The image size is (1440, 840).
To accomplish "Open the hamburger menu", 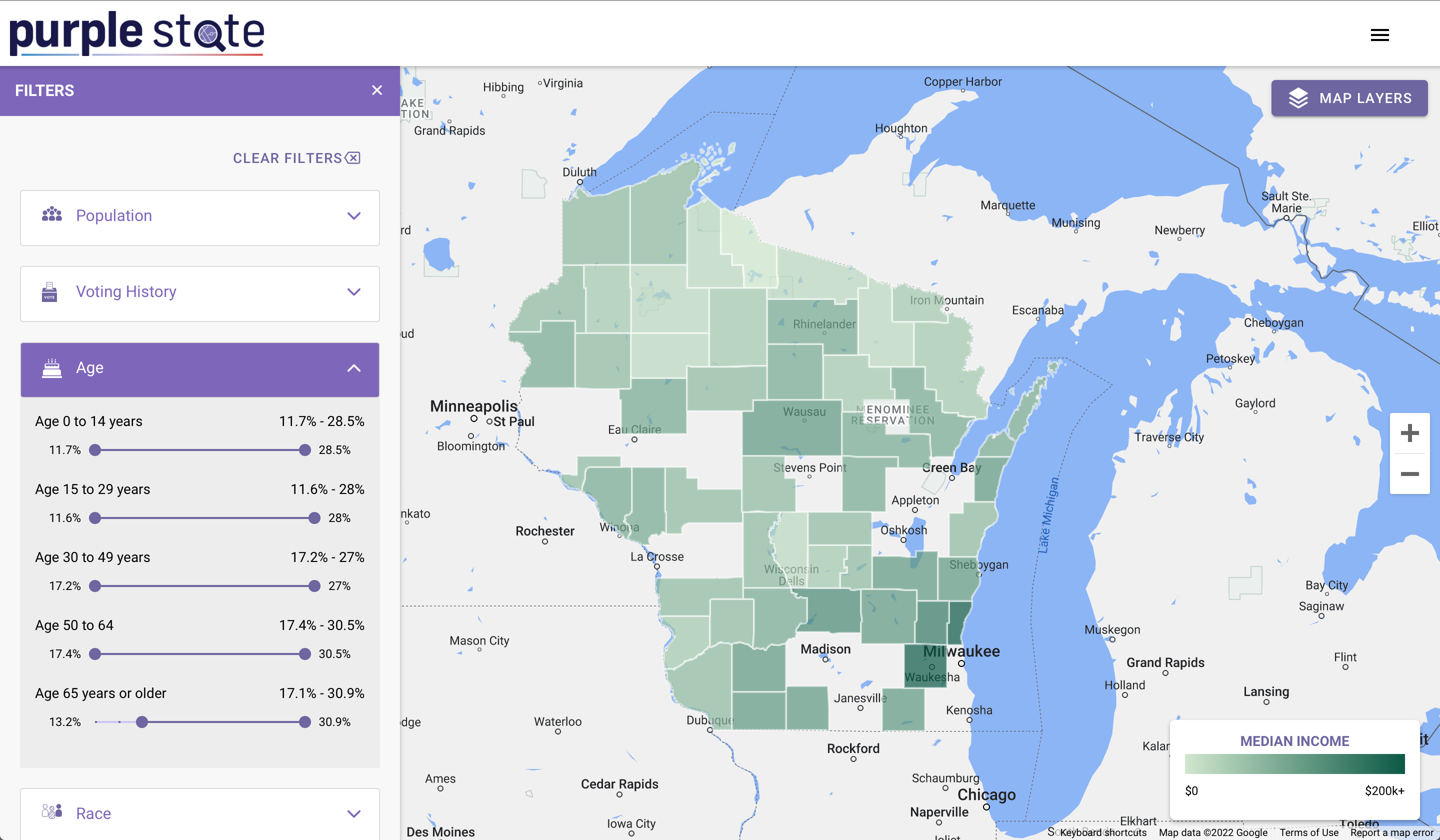I will (x=1379, y=35).
